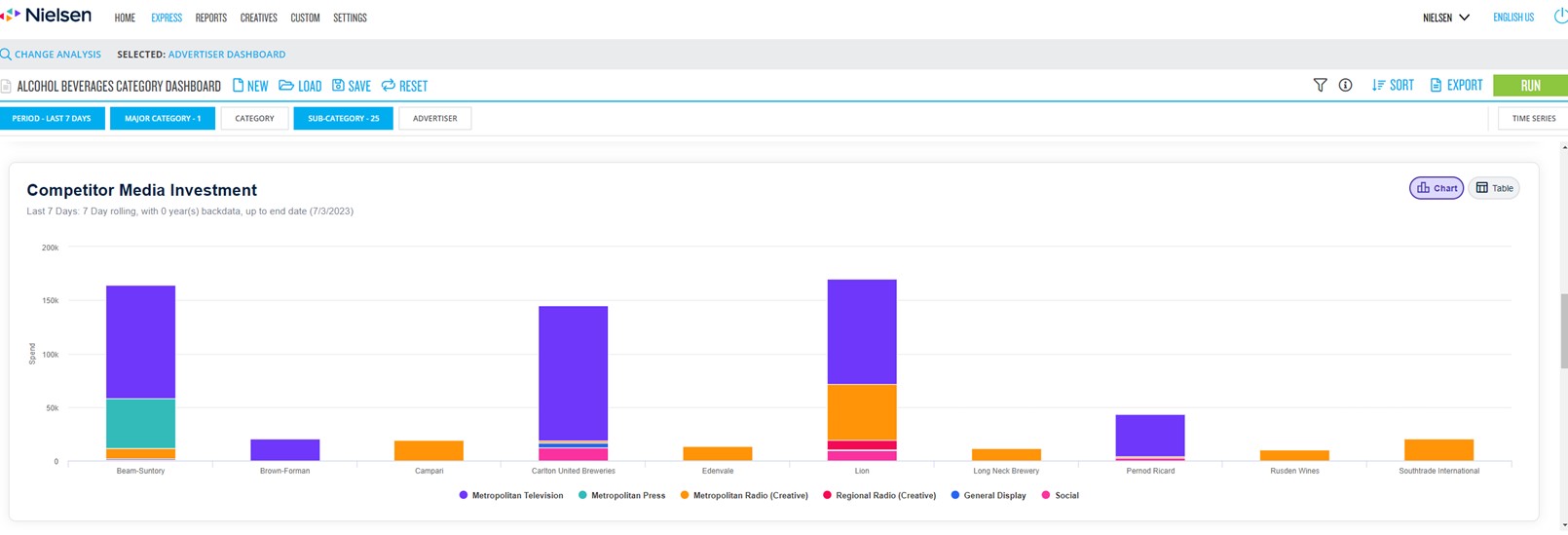Click the Save disk icon
1568x535 pixels.
338,86
